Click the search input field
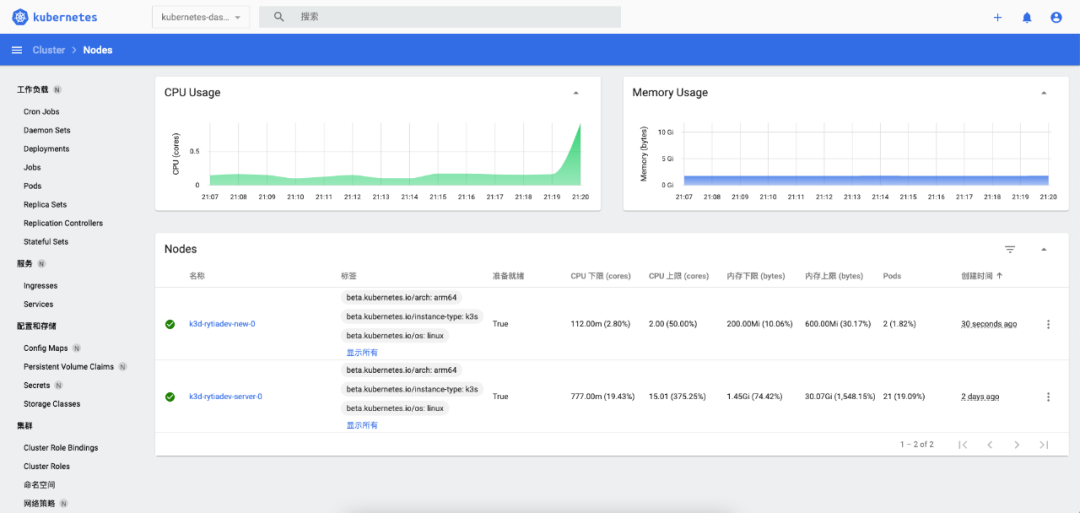Screen dimensions: 1080x513 pyautogui.click(x=439, y=17)
